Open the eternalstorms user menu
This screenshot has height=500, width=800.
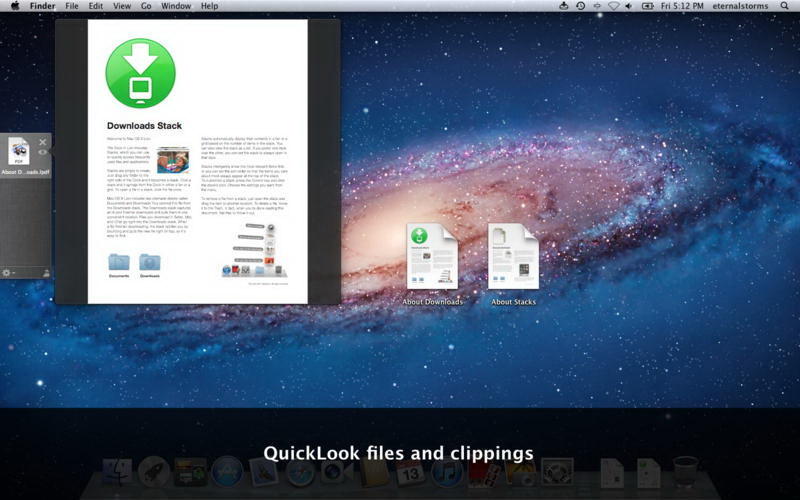click(740, 6)
